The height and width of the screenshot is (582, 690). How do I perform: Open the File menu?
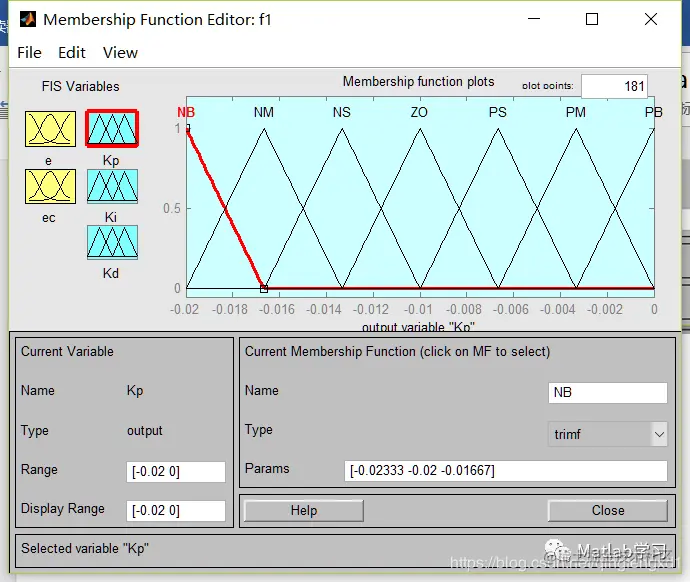pos(29,53)
